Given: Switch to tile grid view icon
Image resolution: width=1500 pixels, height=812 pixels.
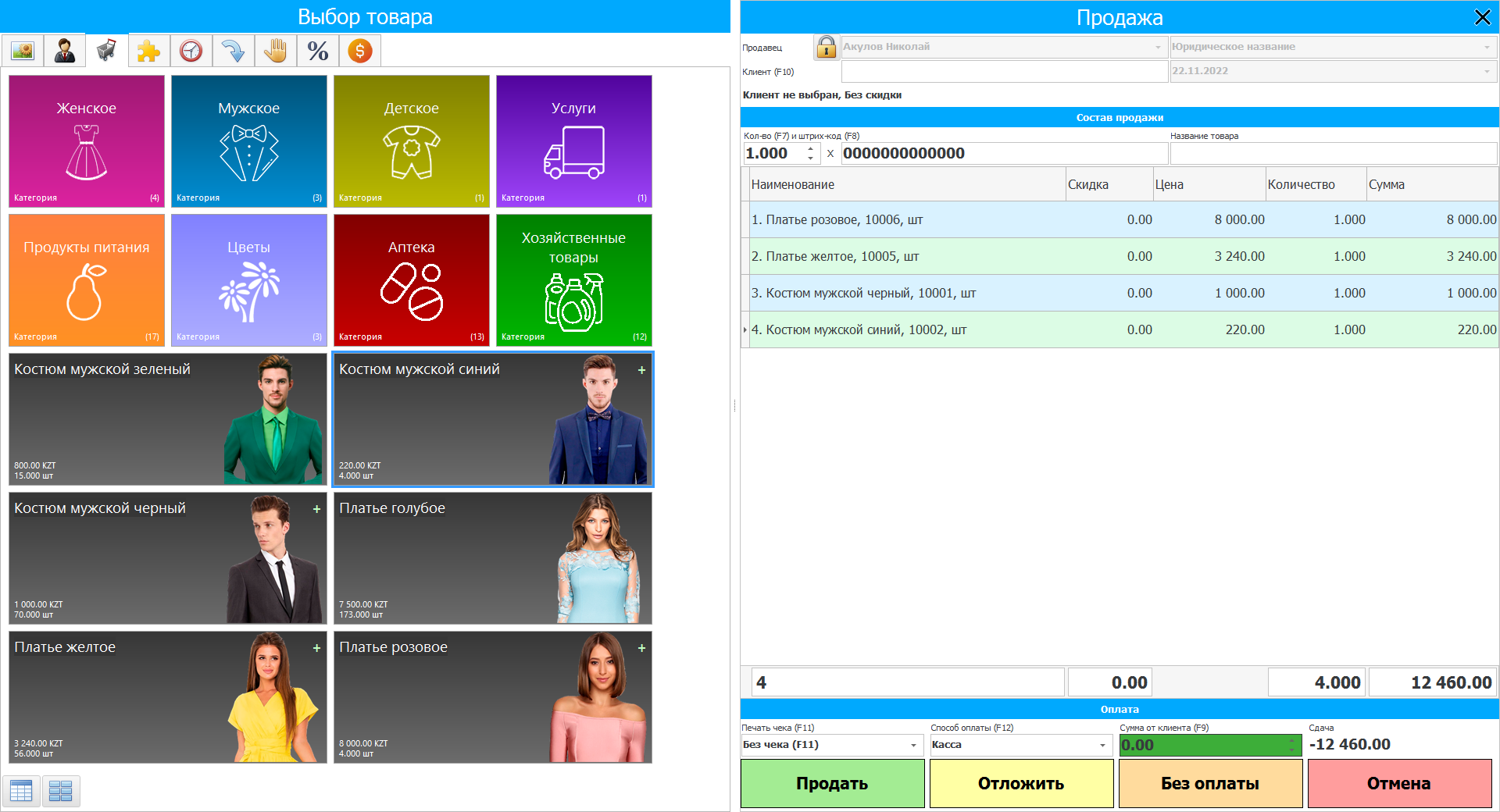Looking at the screenshot, I should [x=60, y=791].
